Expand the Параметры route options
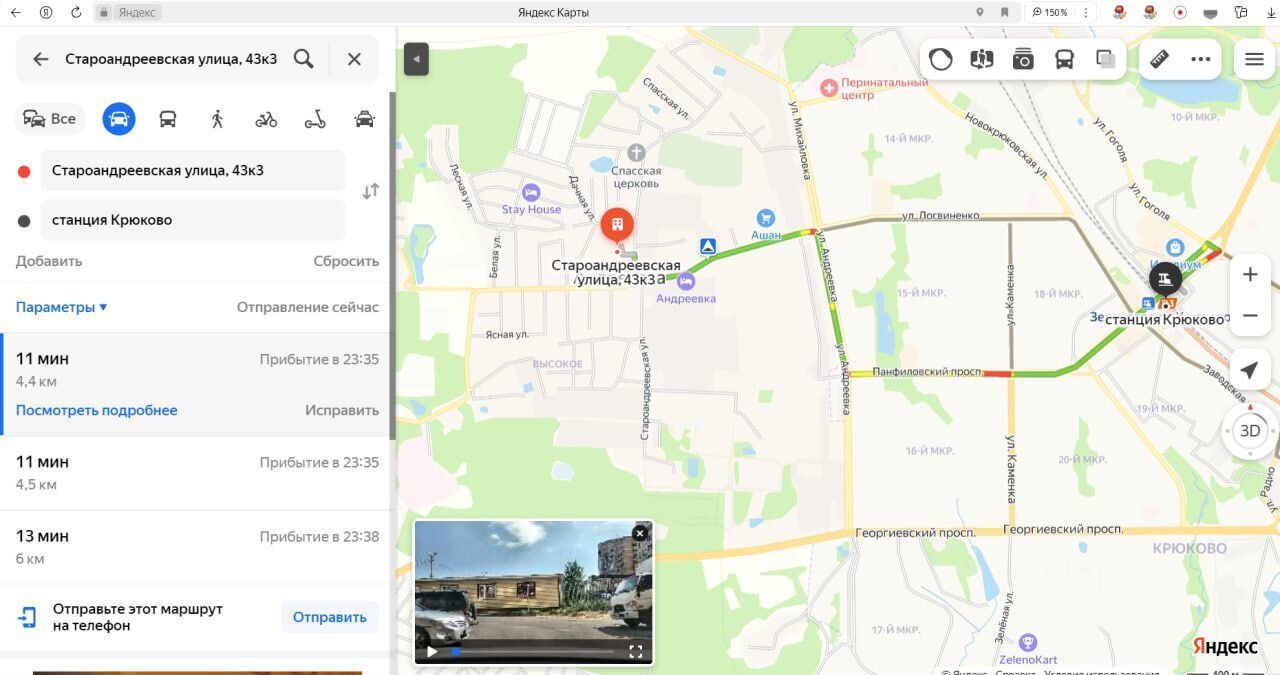Screen dimensions: 1280x675 point(61,307)
